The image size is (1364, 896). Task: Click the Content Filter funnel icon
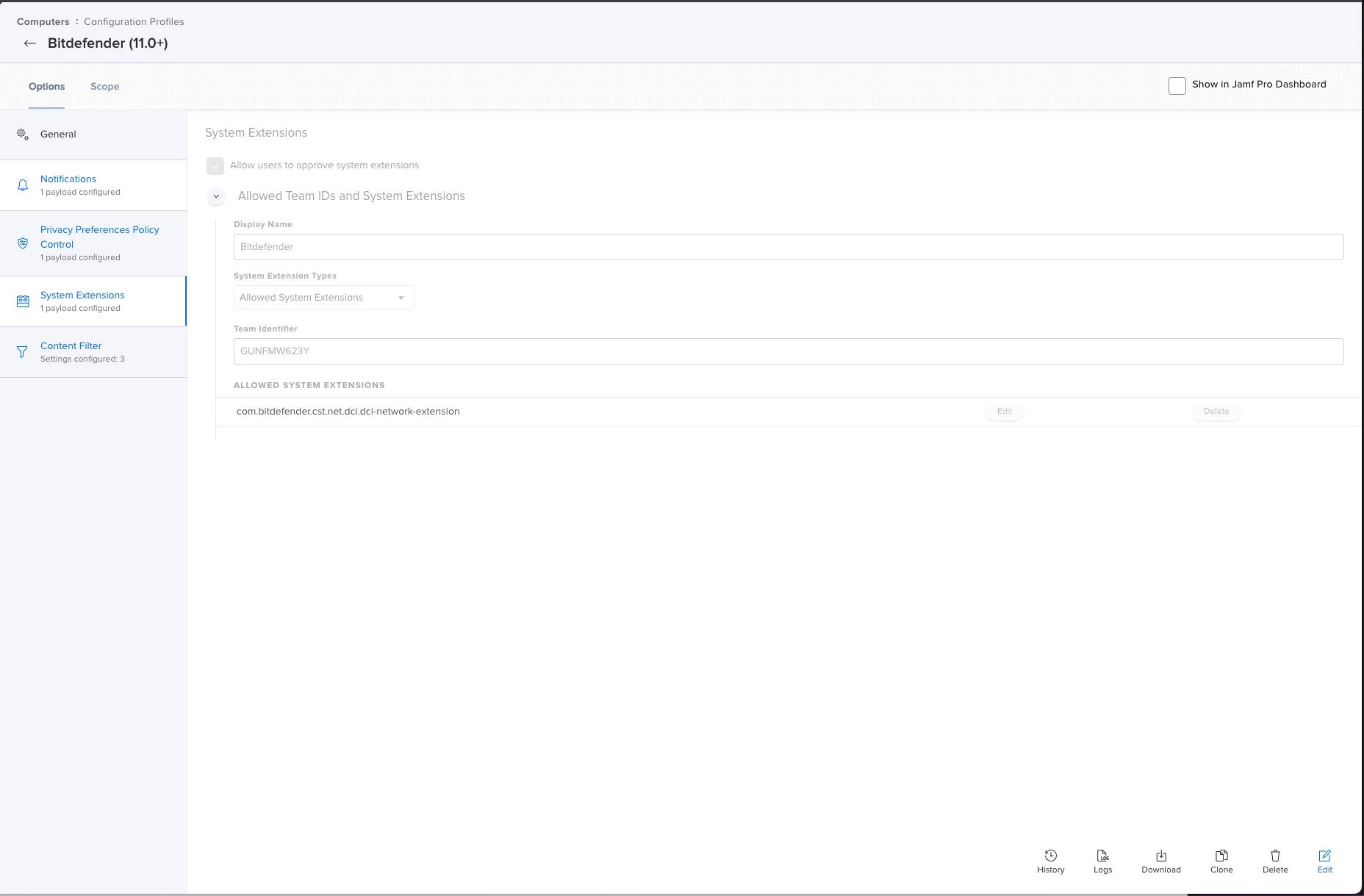23,352
